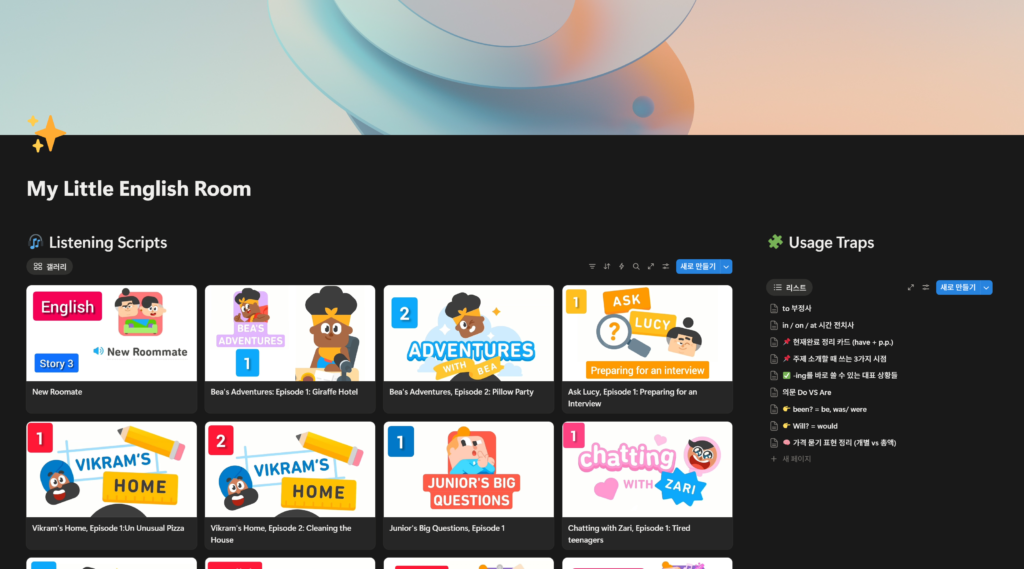
Task: Open view settings for Listening Scripts gallery
Action: (x=665, y=267)
